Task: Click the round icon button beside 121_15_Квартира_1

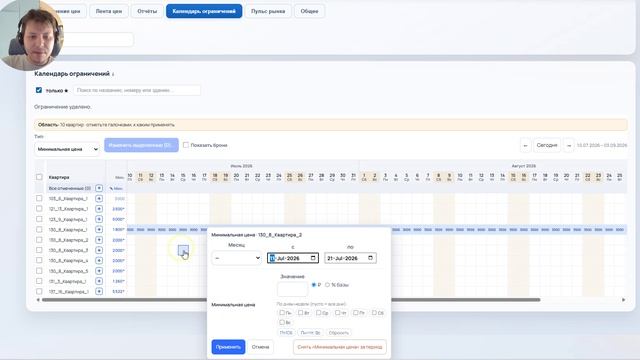Action: pos(99,209)
